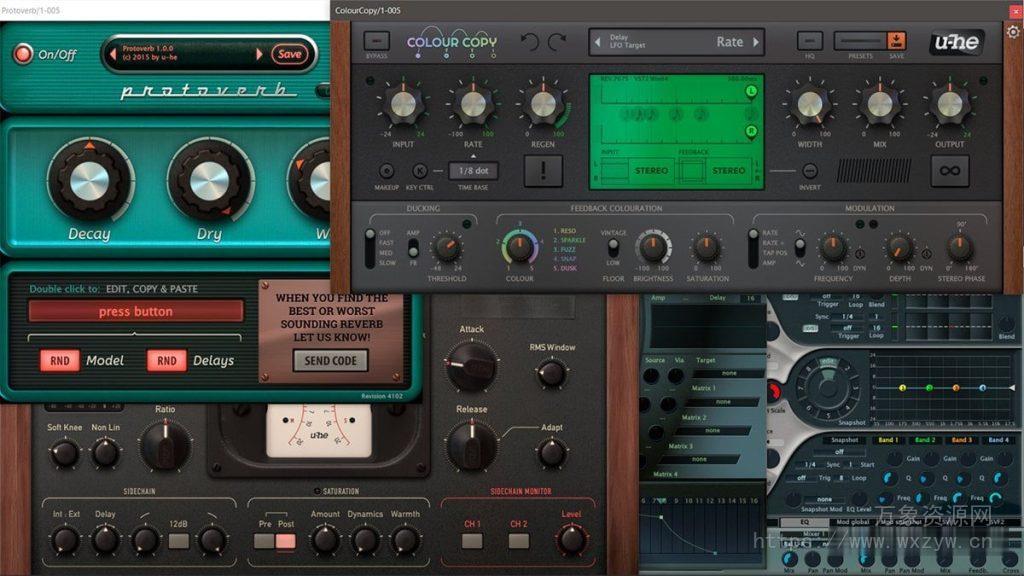
Task: Click the SEND CODE button
Action: (330, 360)
